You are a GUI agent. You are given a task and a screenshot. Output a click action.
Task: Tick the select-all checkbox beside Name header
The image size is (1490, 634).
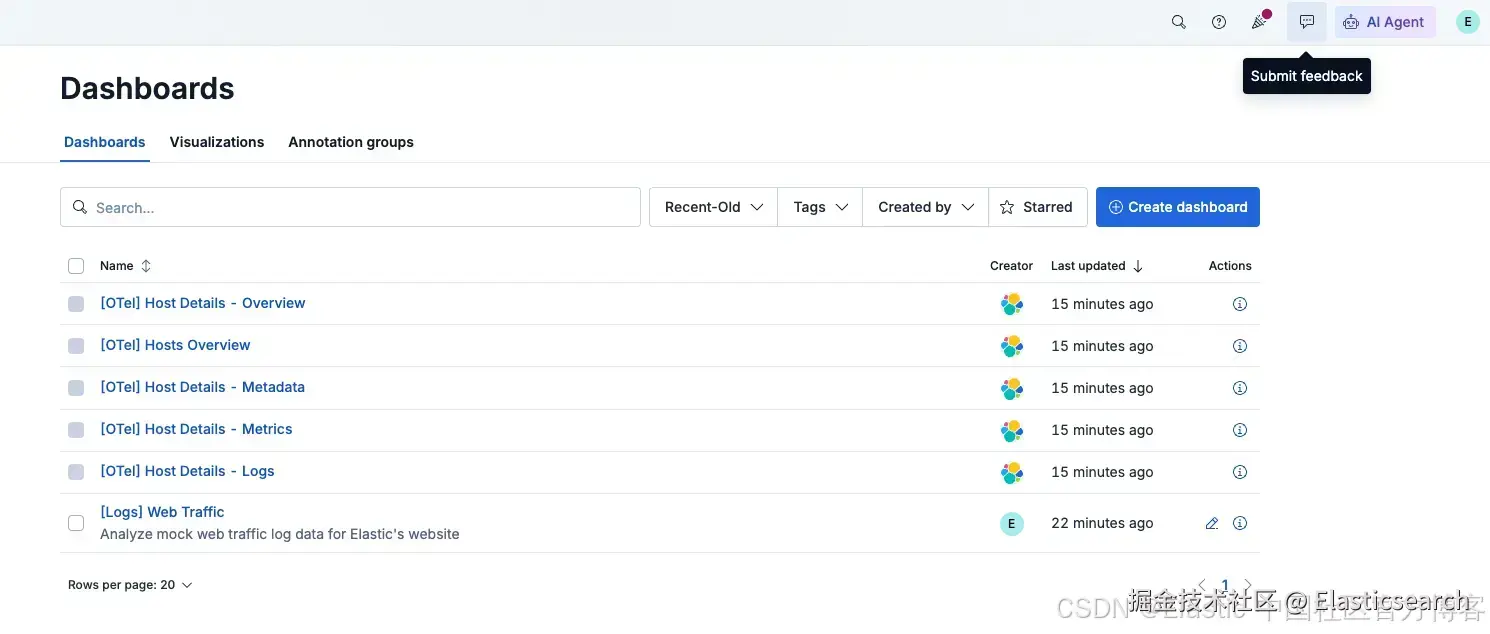tap(76, 266)
